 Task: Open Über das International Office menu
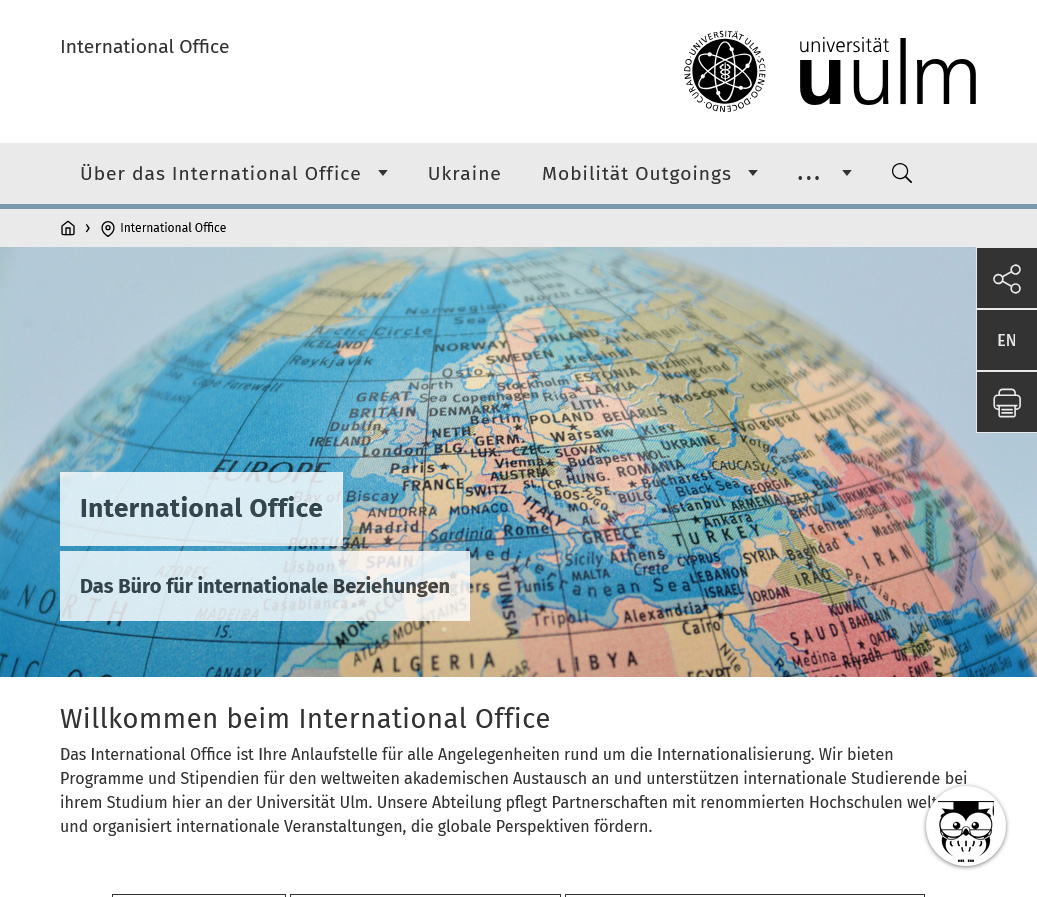220,173
